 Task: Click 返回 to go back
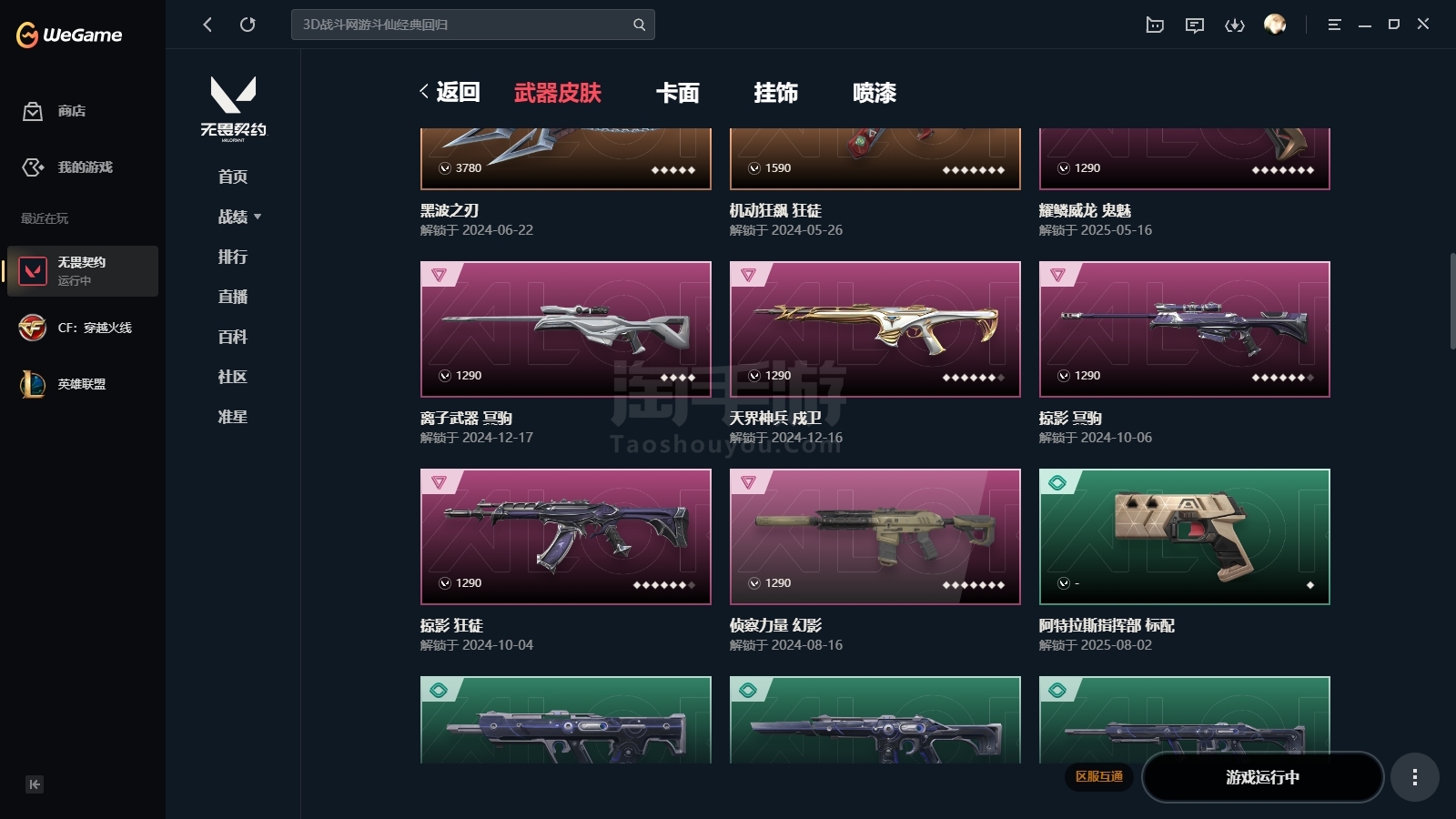click(450, 92)
